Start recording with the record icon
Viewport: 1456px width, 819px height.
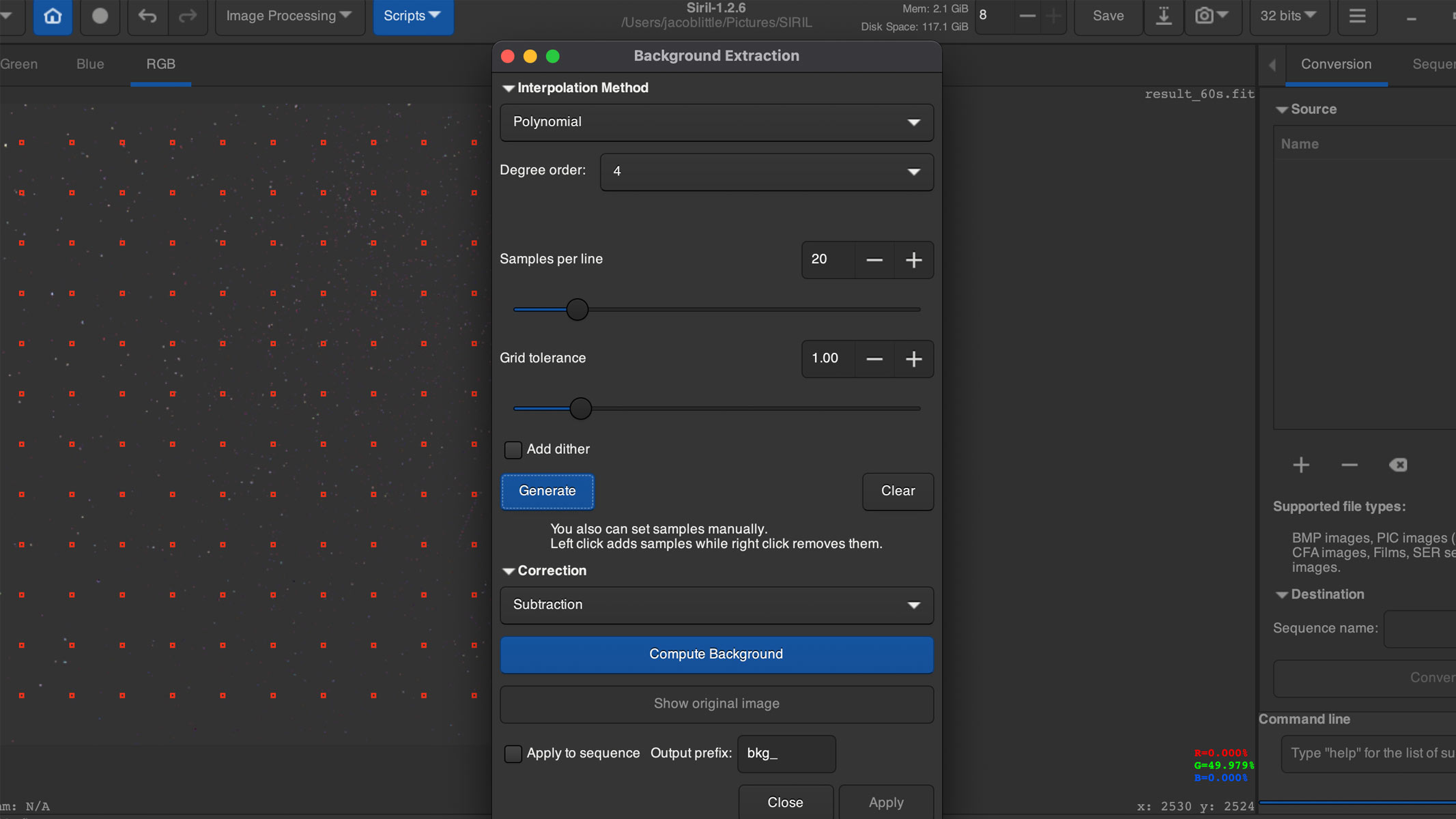point(100,16)
